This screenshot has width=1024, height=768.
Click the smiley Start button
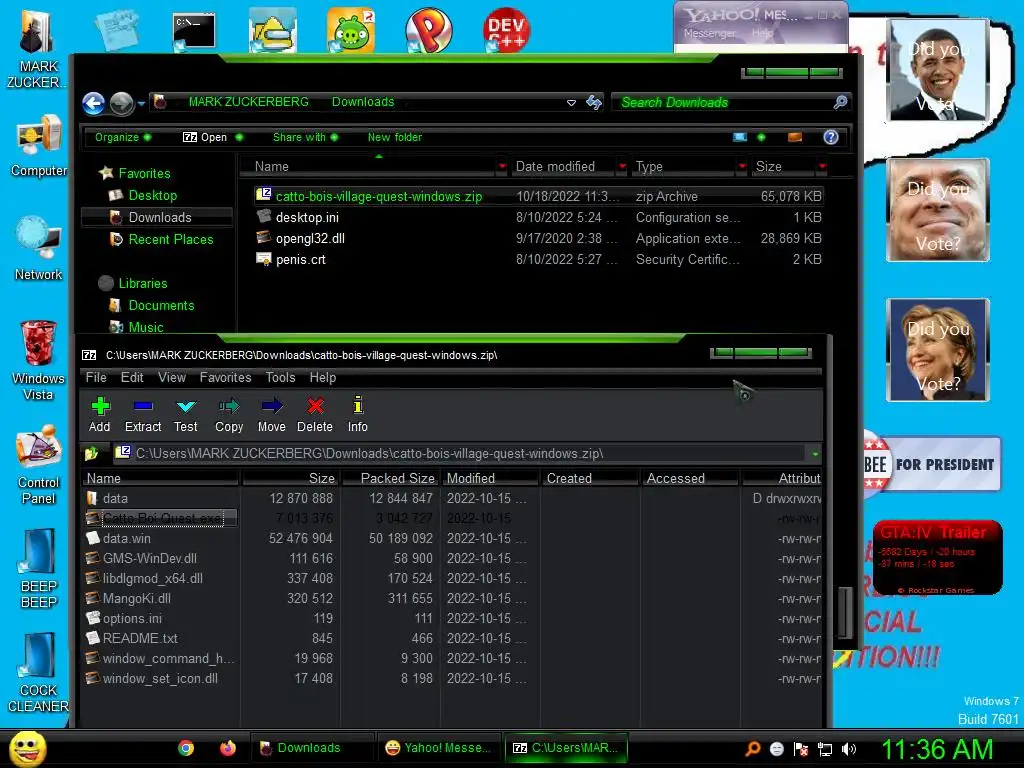pos(27,748)
